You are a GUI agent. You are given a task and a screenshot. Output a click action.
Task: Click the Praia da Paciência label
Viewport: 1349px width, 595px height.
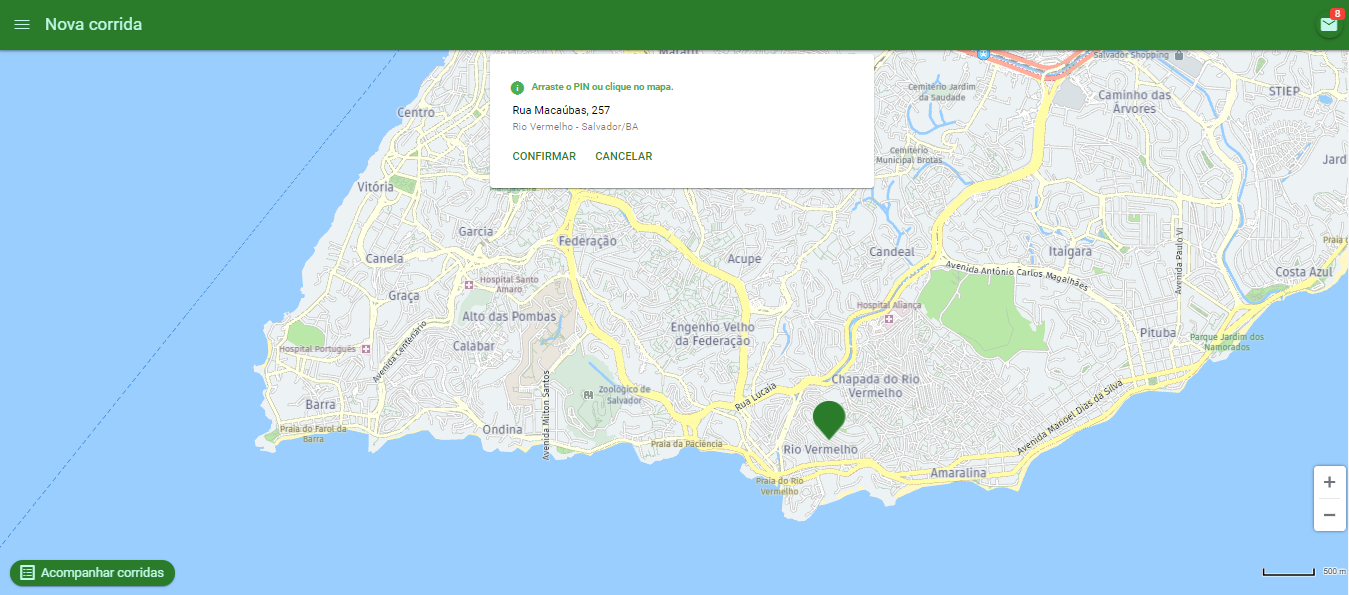click(687, 444)
